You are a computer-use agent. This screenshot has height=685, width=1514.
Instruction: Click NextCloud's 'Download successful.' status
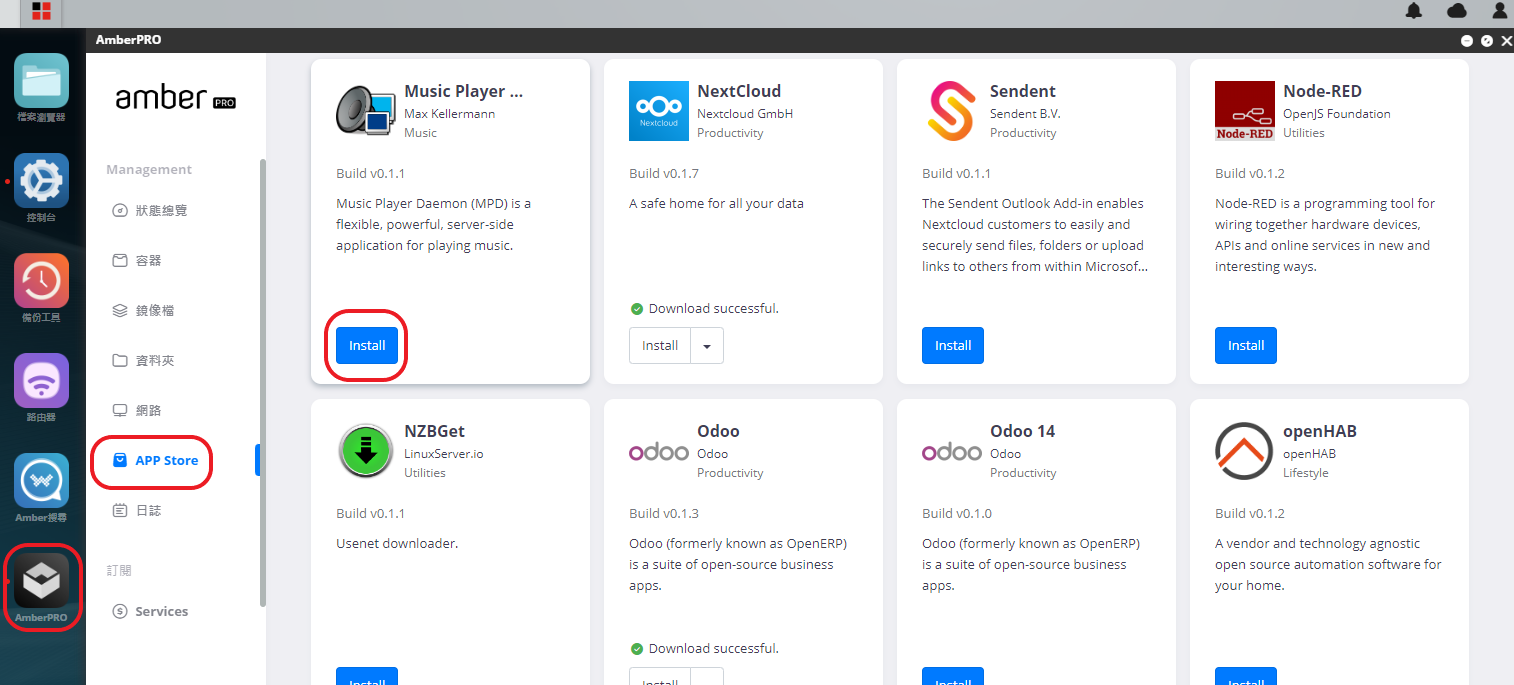click(705, 308)
